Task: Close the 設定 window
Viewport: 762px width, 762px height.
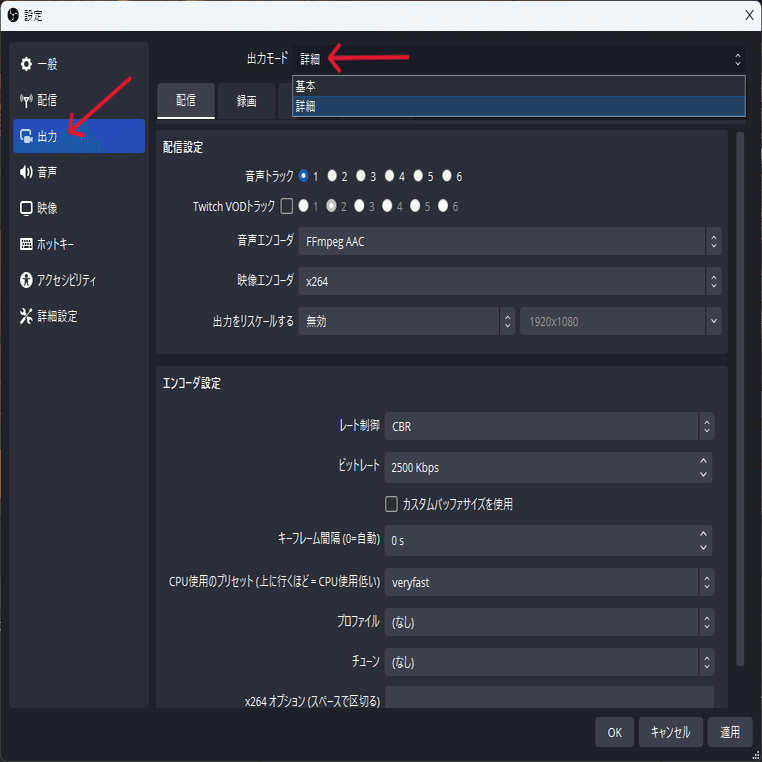Action: 749,15
